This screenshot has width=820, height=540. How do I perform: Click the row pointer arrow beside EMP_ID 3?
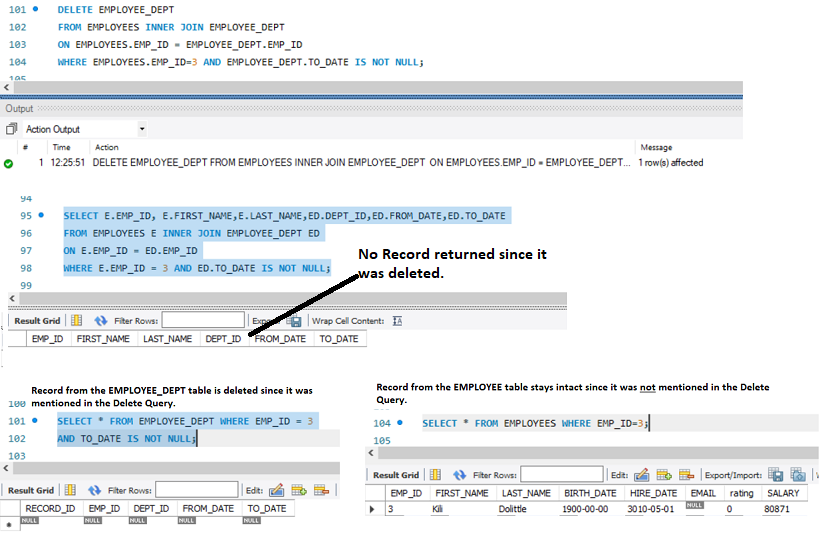[372, 509]
